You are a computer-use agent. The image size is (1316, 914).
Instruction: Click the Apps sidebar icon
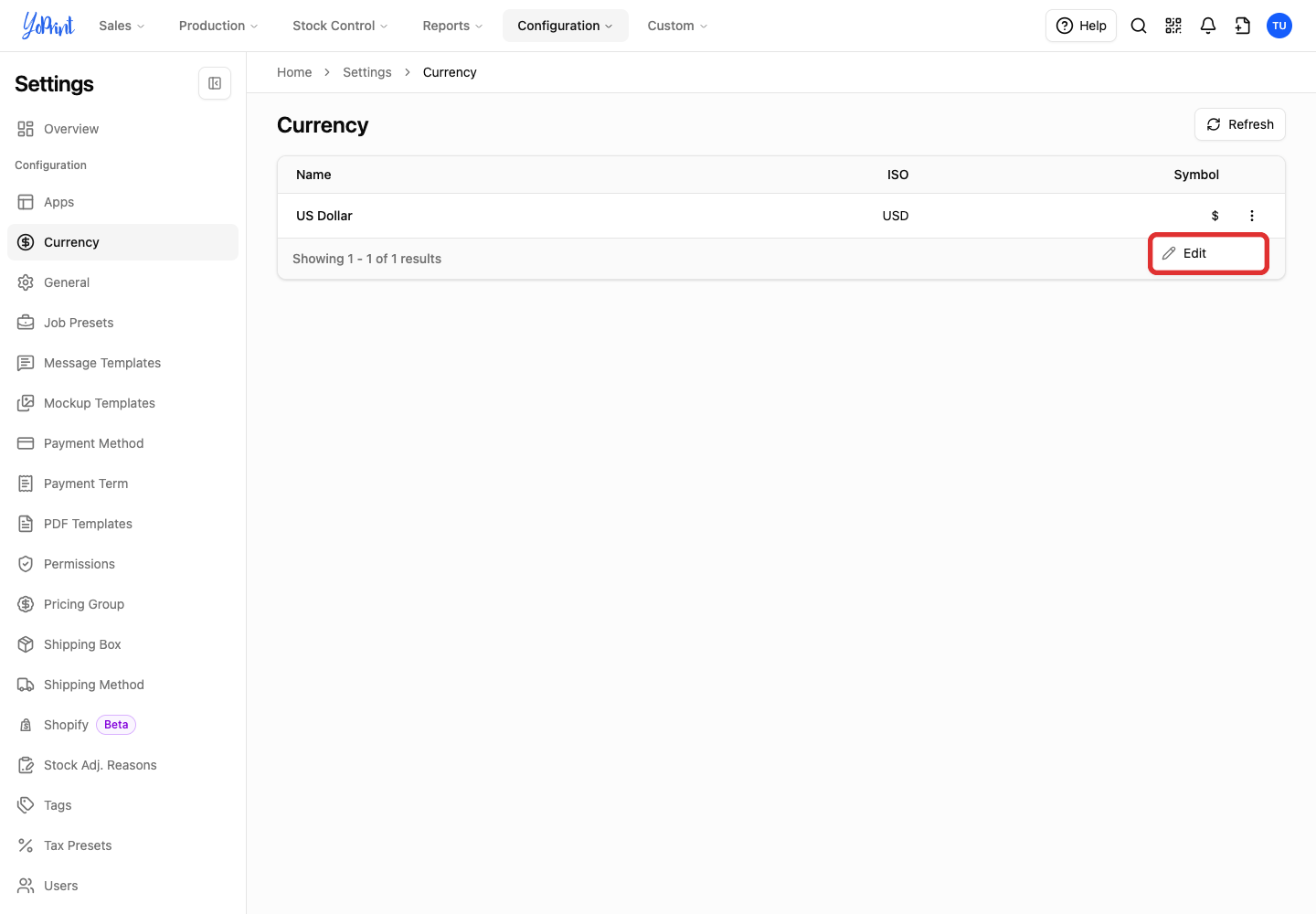click(x=26, y=202)
